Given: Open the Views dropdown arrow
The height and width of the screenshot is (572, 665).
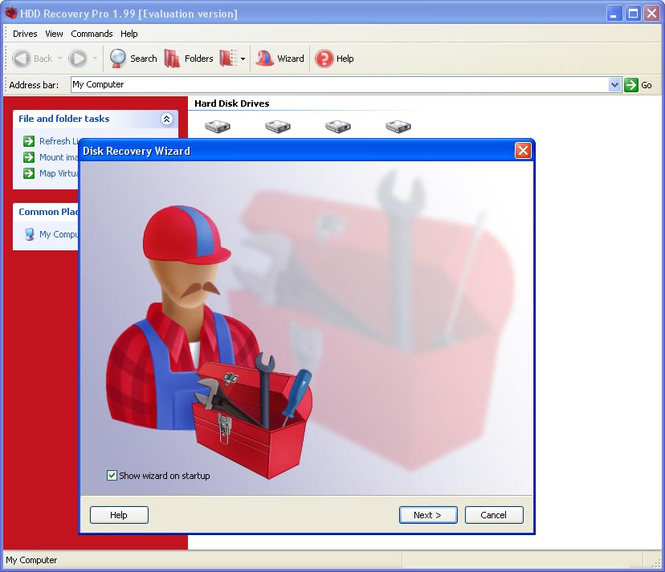Looking at the screenshot, I should (243, 59).
